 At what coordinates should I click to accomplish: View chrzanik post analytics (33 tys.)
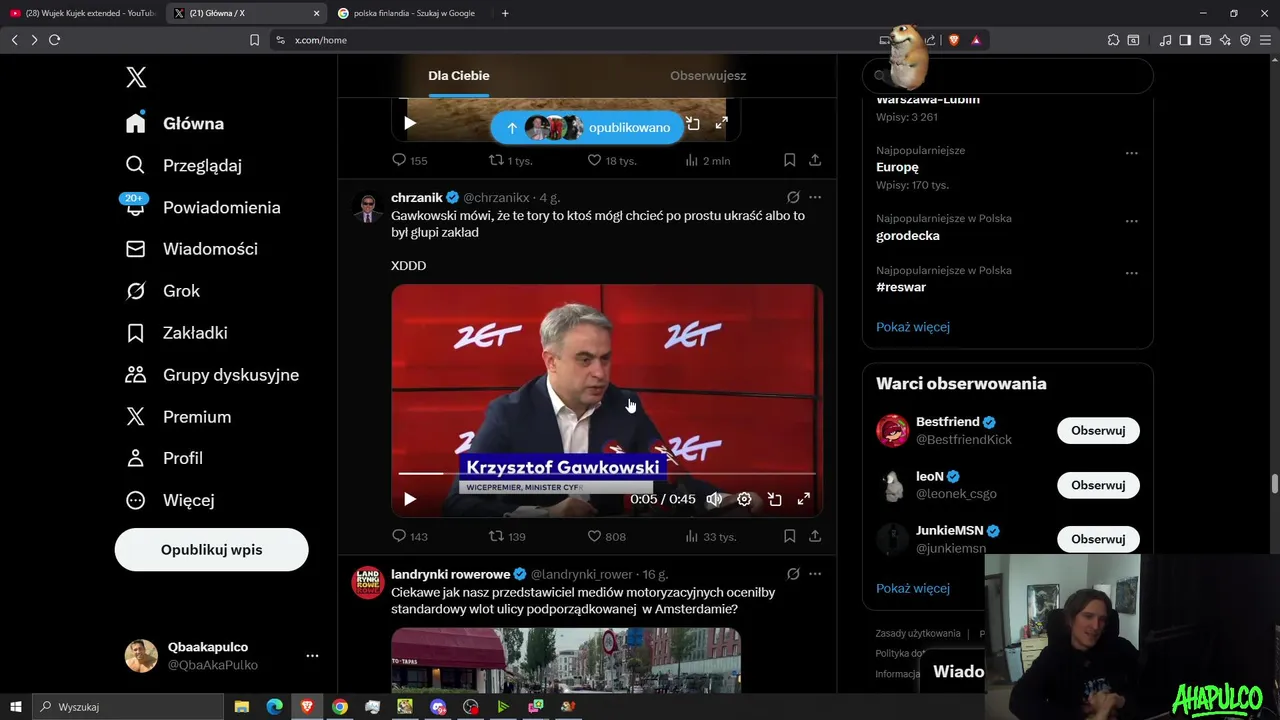click(x=711, y=536)
